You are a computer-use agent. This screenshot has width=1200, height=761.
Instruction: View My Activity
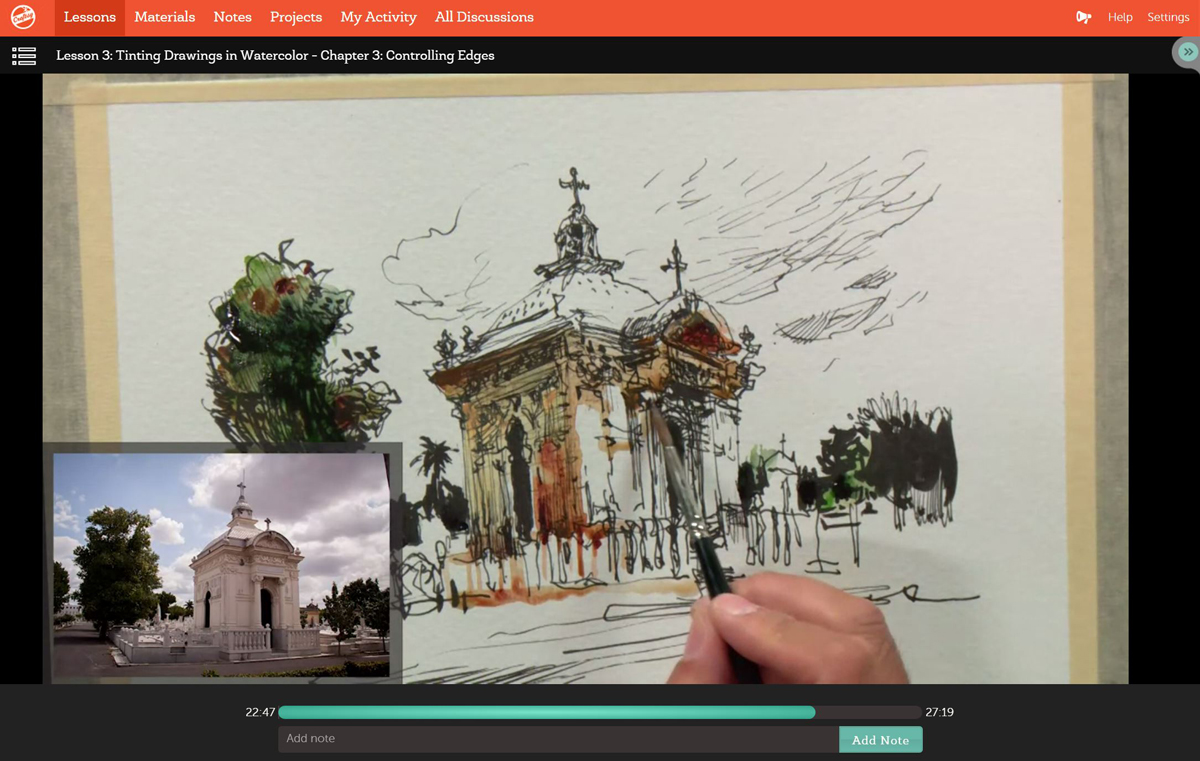pyautogui.click(x=378, y=16)
